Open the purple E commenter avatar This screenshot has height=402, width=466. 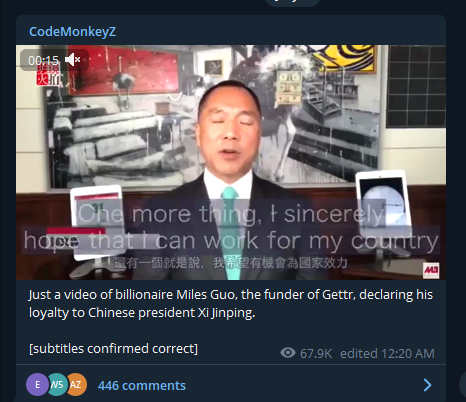point(37,385)
